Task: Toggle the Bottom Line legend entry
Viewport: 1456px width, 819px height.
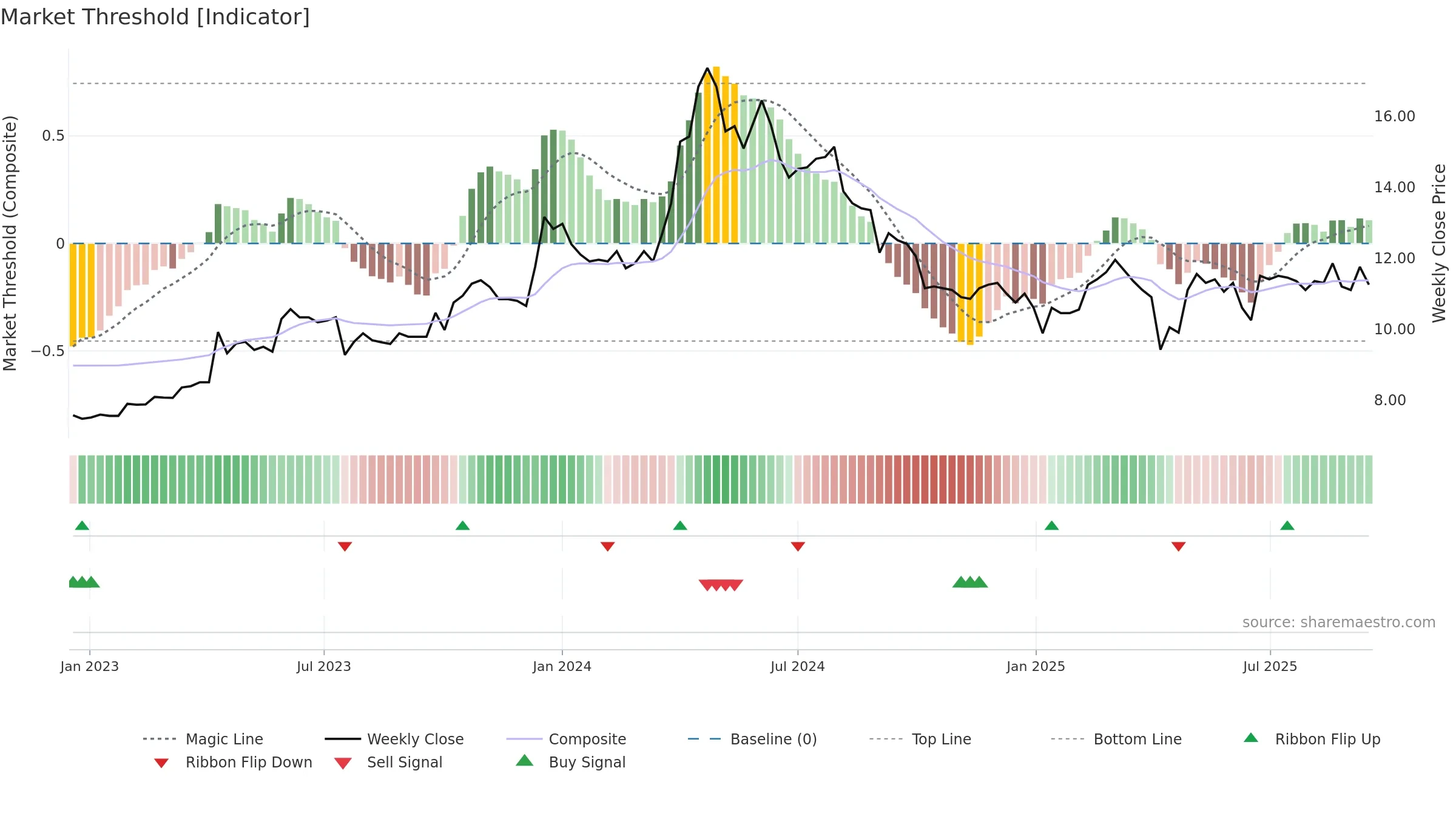Action: 1116,739
